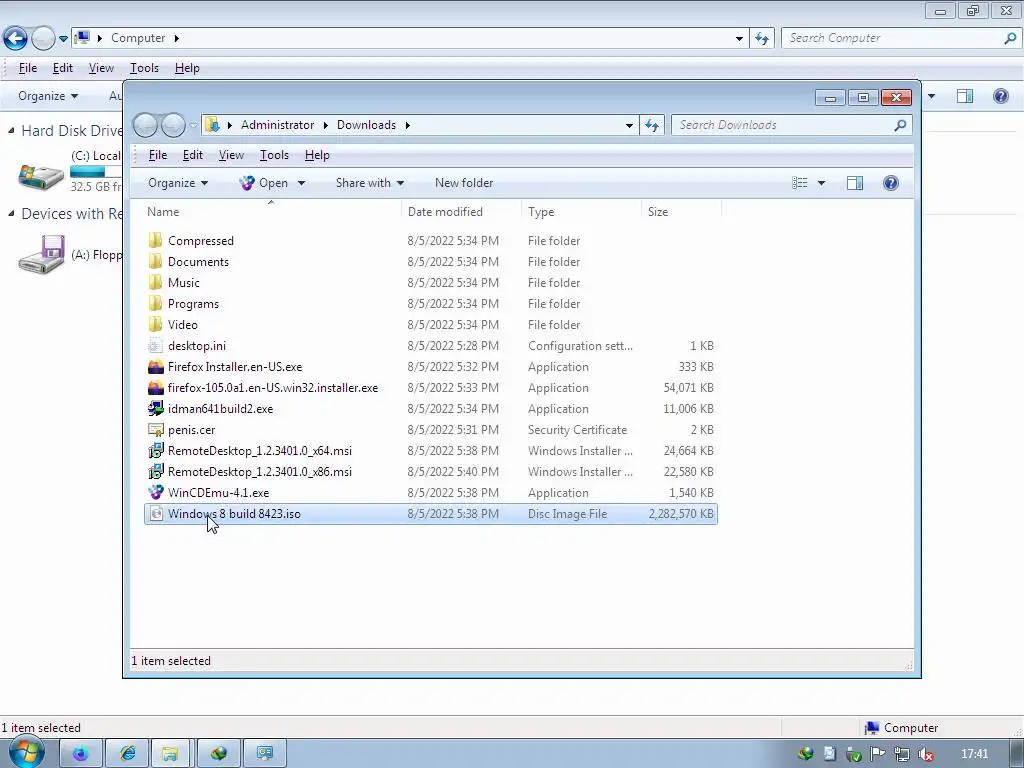Click the Disc Image File type cell
Viewport: 1024px width, 768px height.
[x=568, y=514]
